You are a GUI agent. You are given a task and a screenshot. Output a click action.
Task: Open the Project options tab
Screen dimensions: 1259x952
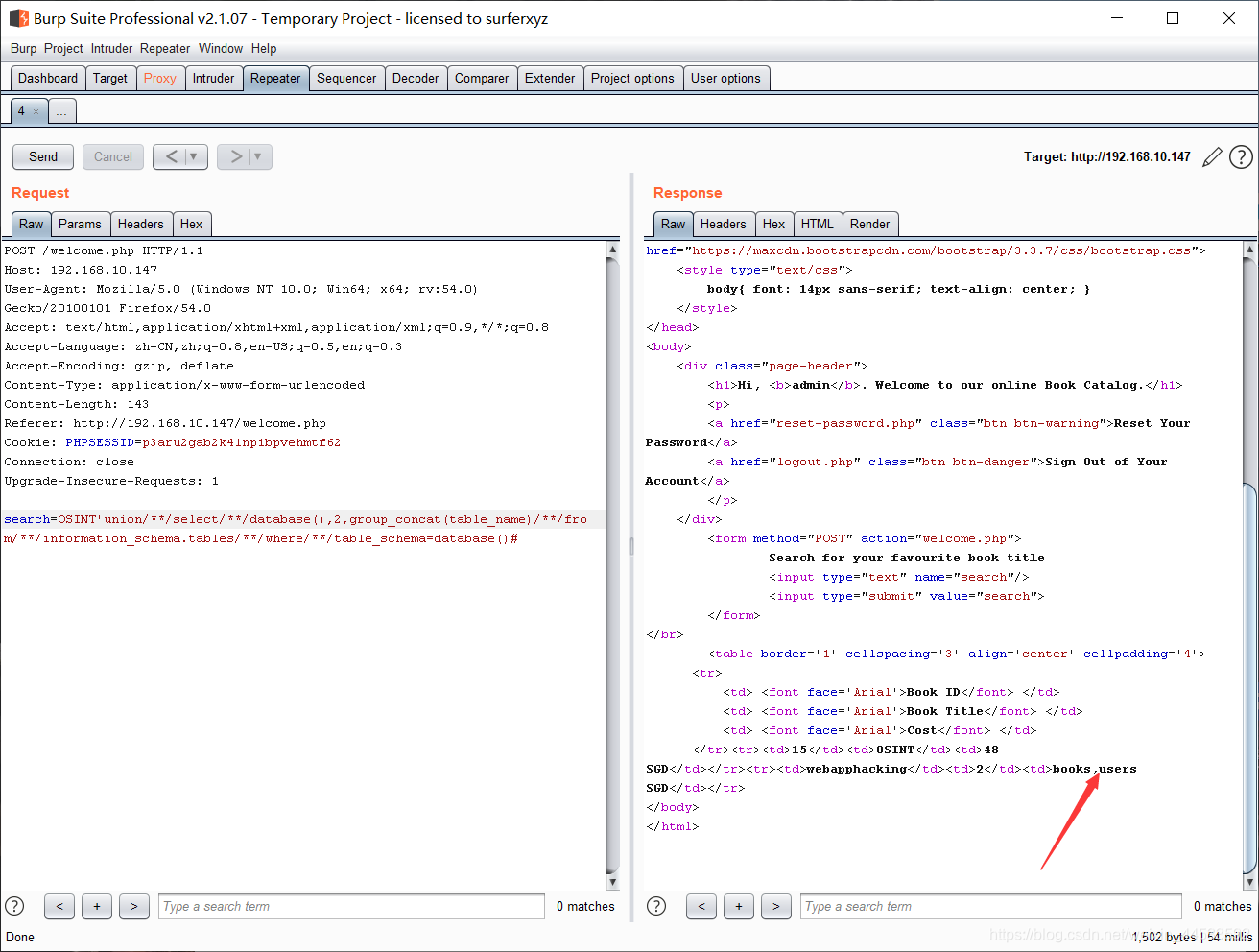632,79
